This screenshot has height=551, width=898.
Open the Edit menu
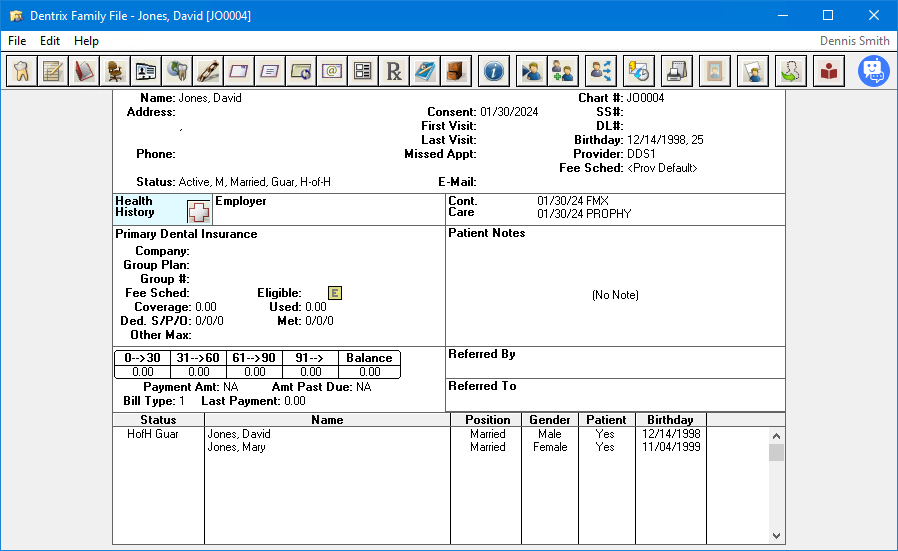coord(50,41)
